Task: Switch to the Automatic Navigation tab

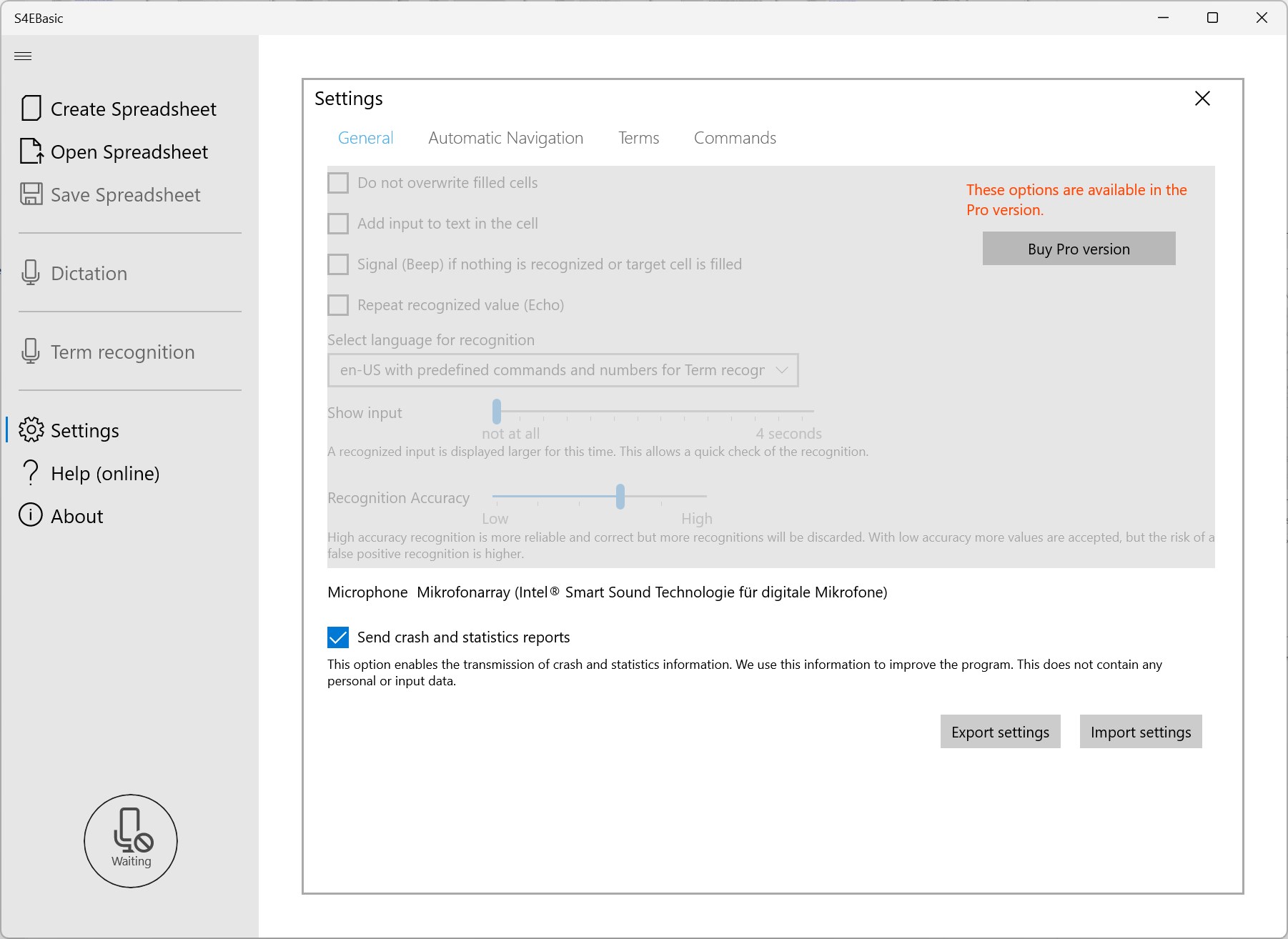Action: (505, 138)
